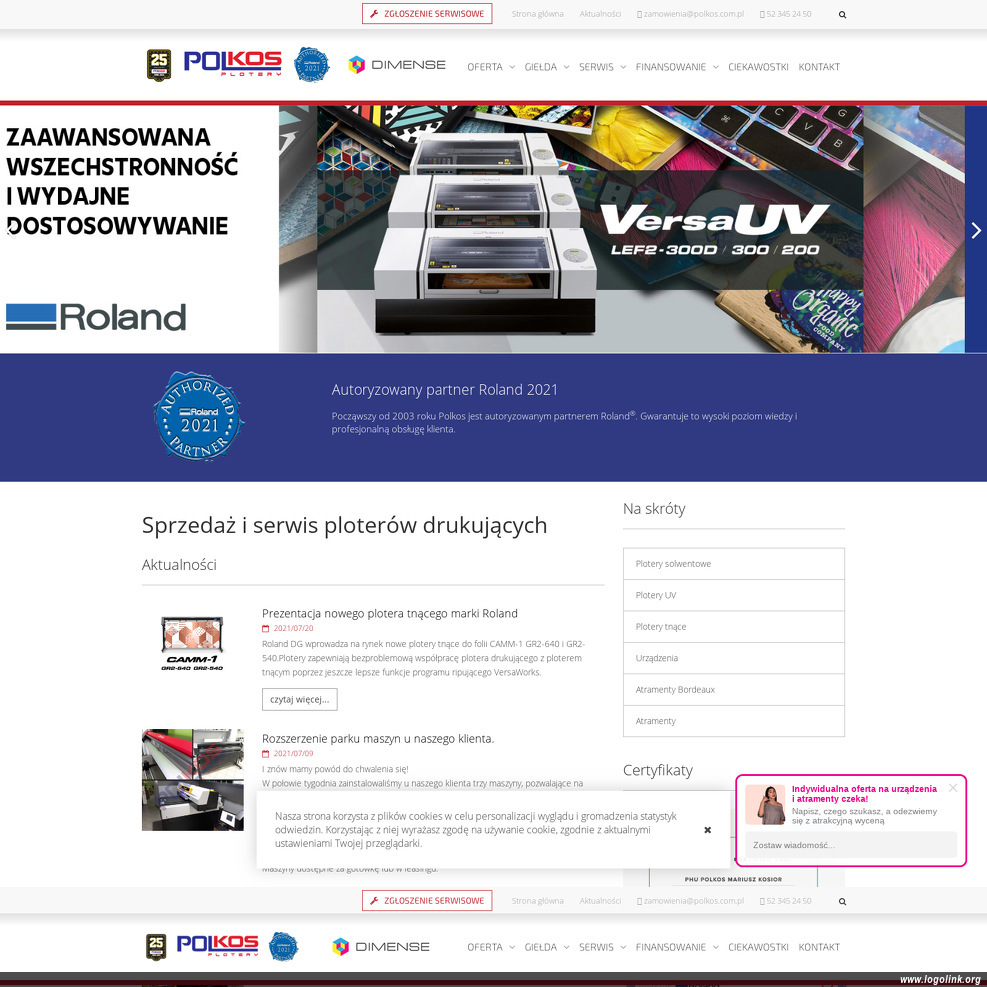Click the ZGŁOSZENIE SERWISOWE button at the top

pyautogui.click(x=427, y=13)
